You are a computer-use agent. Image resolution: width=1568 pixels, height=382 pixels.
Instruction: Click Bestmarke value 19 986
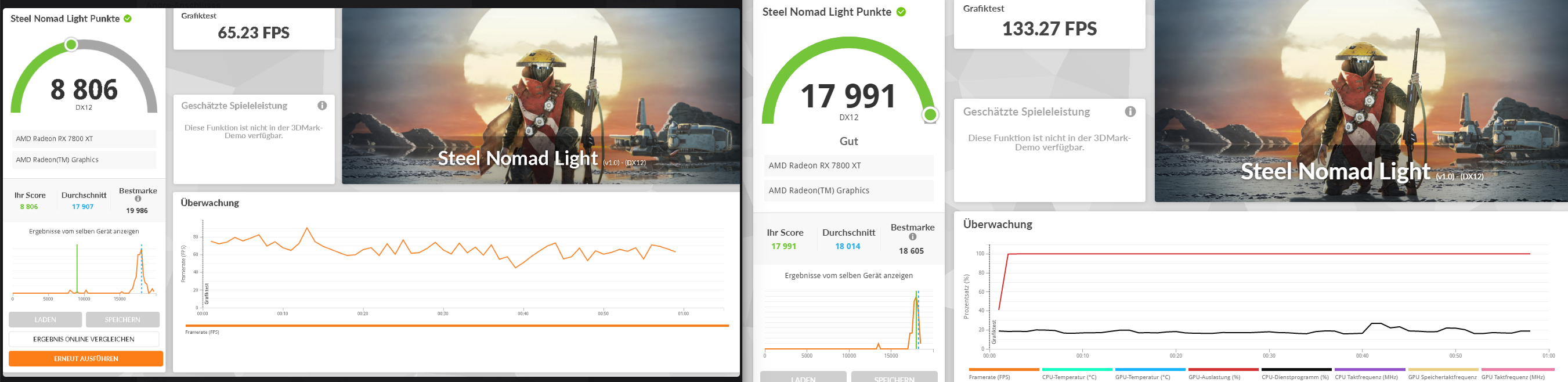(137, 210)
